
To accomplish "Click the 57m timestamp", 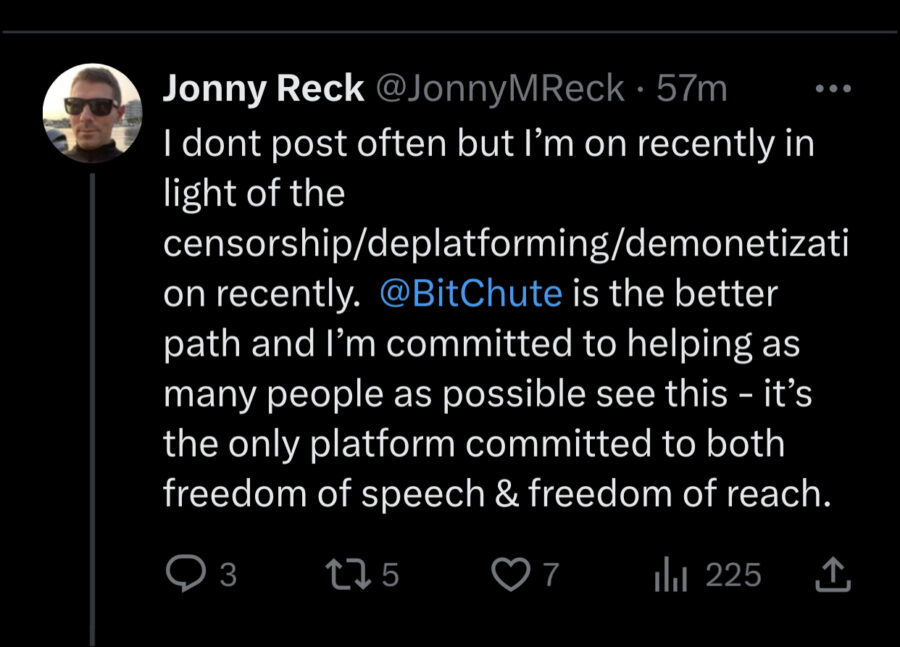I will click(x=692, y=89).
